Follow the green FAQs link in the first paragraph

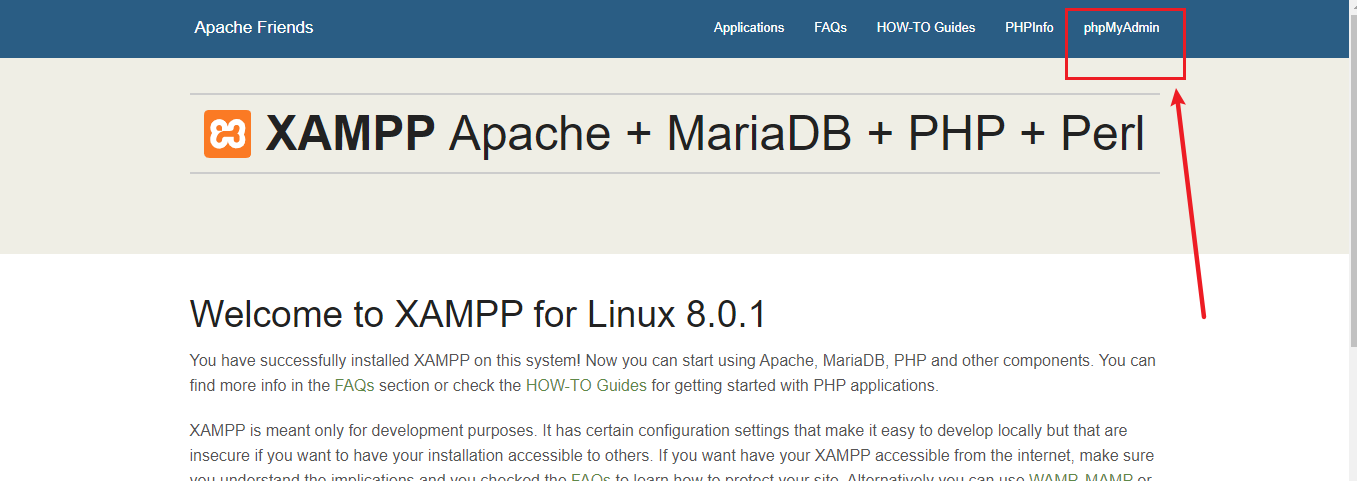tap(355, 385)
